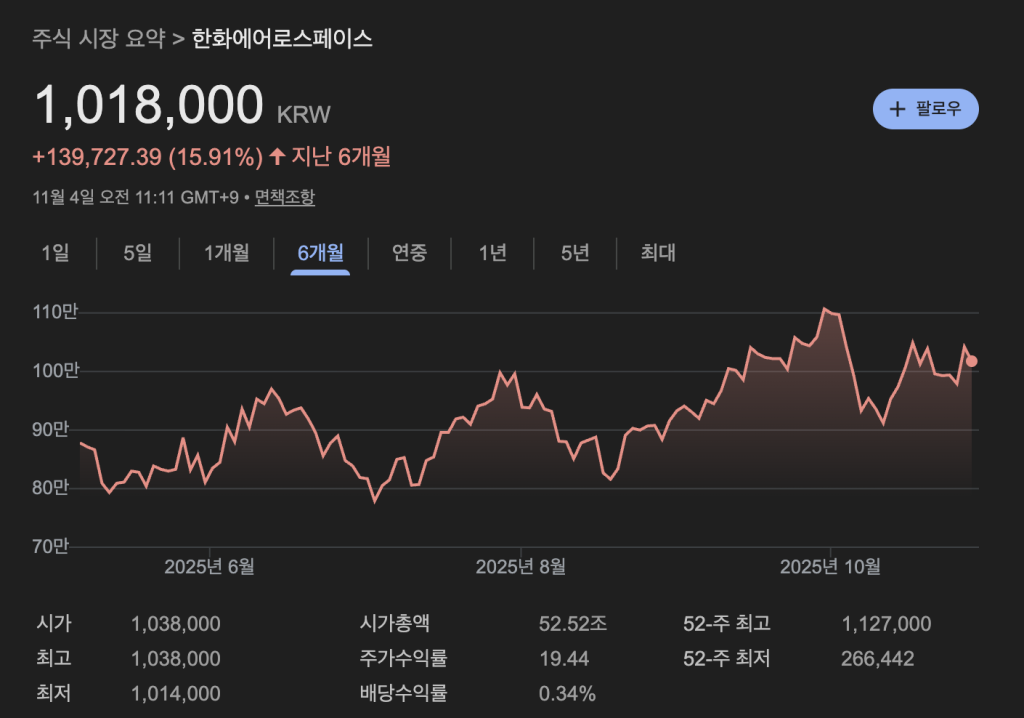This screenshot has width=1024, height=718.
Task: Select the 5일 time range tab
Action: coord(137,253)
